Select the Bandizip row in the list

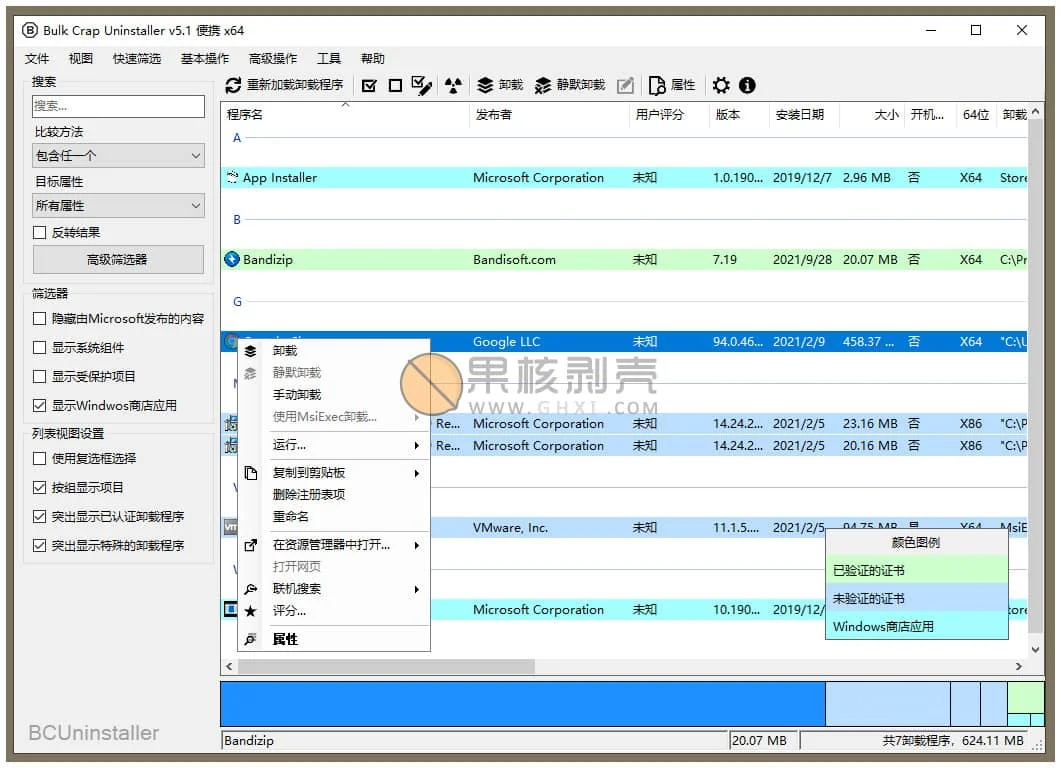pyautogui.click(x=624, y=259)
